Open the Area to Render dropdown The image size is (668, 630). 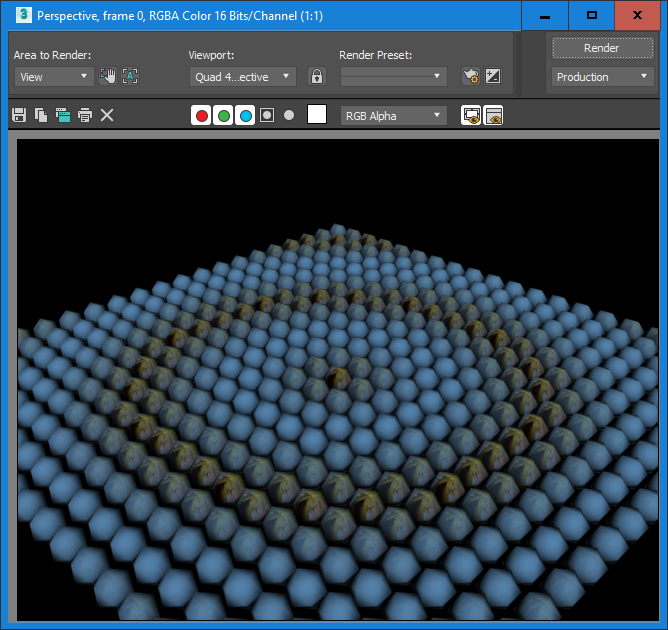point(54,77)
